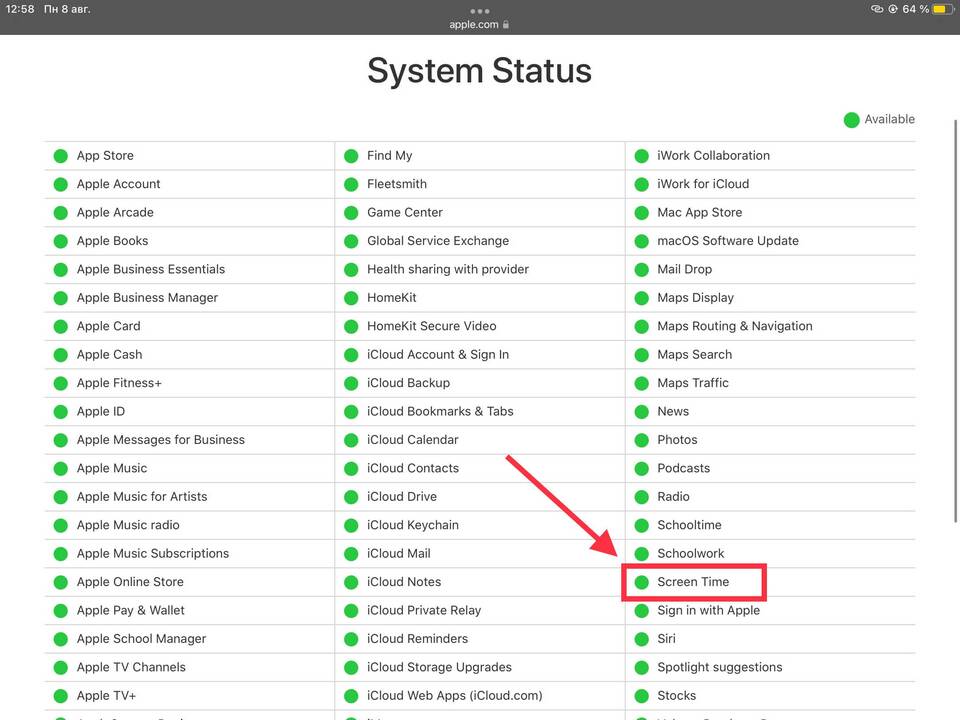960x720 pixels.
Task: Click the green status dot beside Siri
Action: [x=641, y=639]
